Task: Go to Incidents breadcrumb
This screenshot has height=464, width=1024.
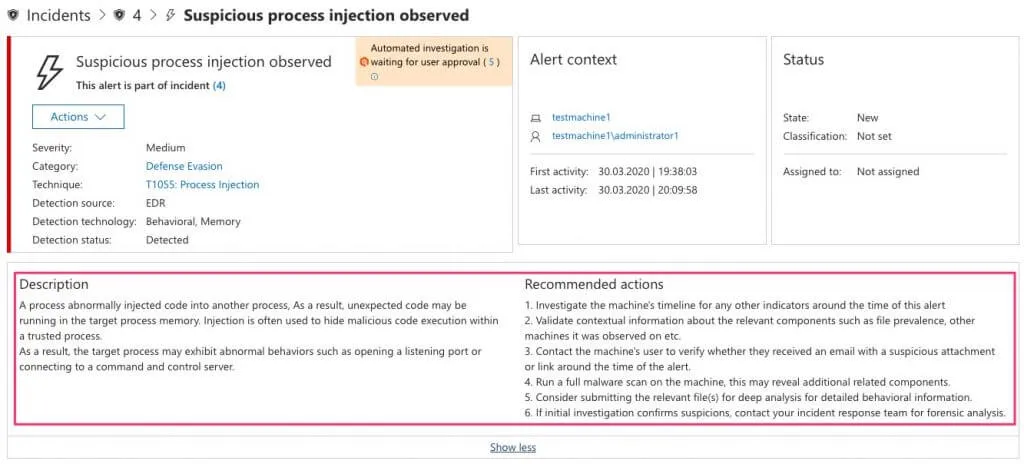Action: coord(59,16)
